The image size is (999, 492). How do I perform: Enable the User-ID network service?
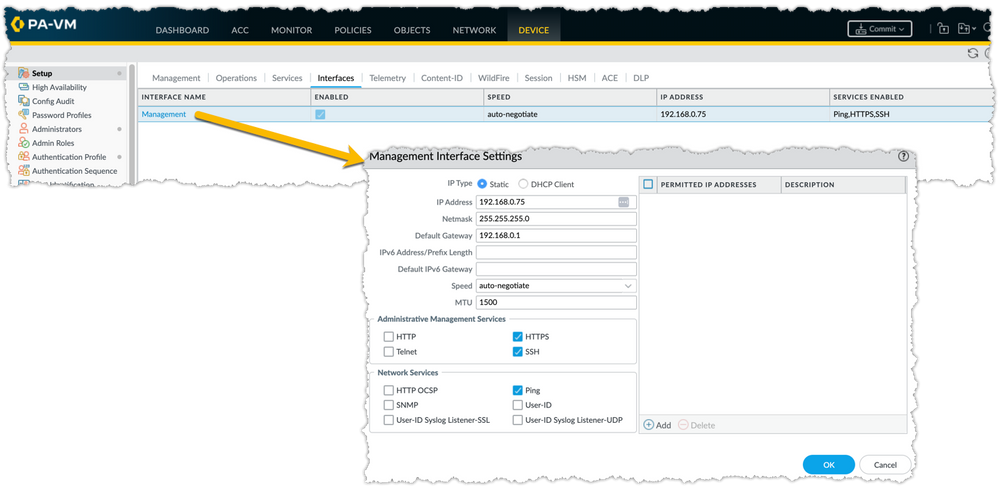pos(518,405)
